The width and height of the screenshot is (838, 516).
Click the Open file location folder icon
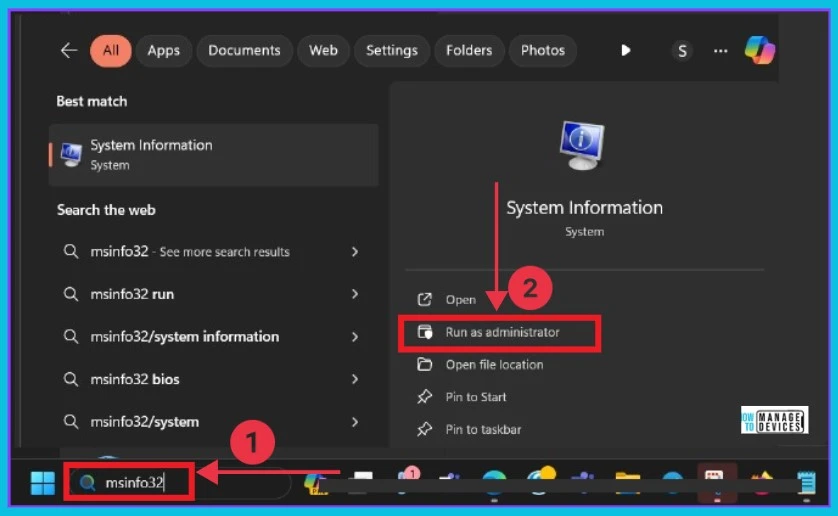[425, 364]
